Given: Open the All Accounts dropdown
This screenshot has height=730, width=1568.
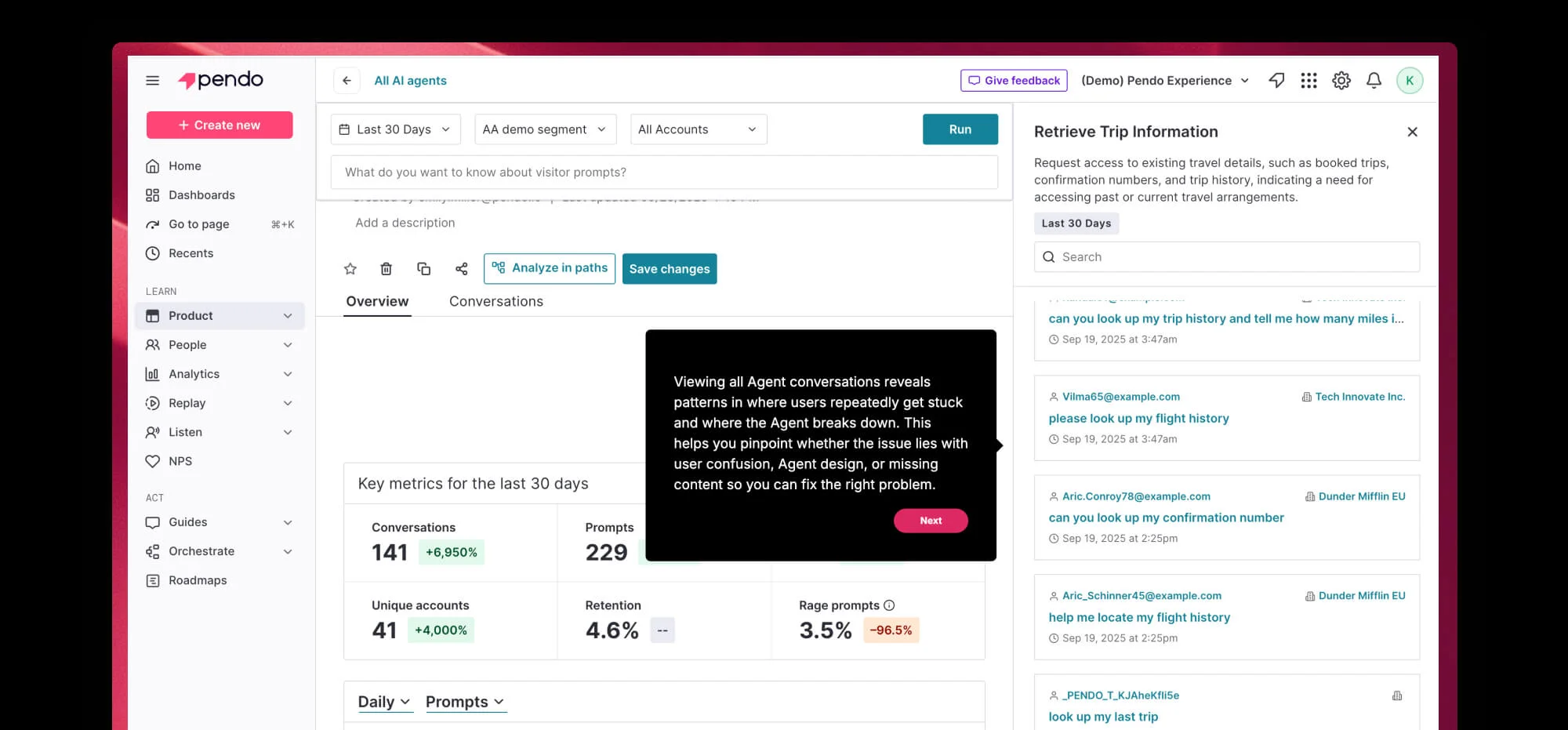Looking at the screenshot, I should pyautogui.click(x=698, y=129).
